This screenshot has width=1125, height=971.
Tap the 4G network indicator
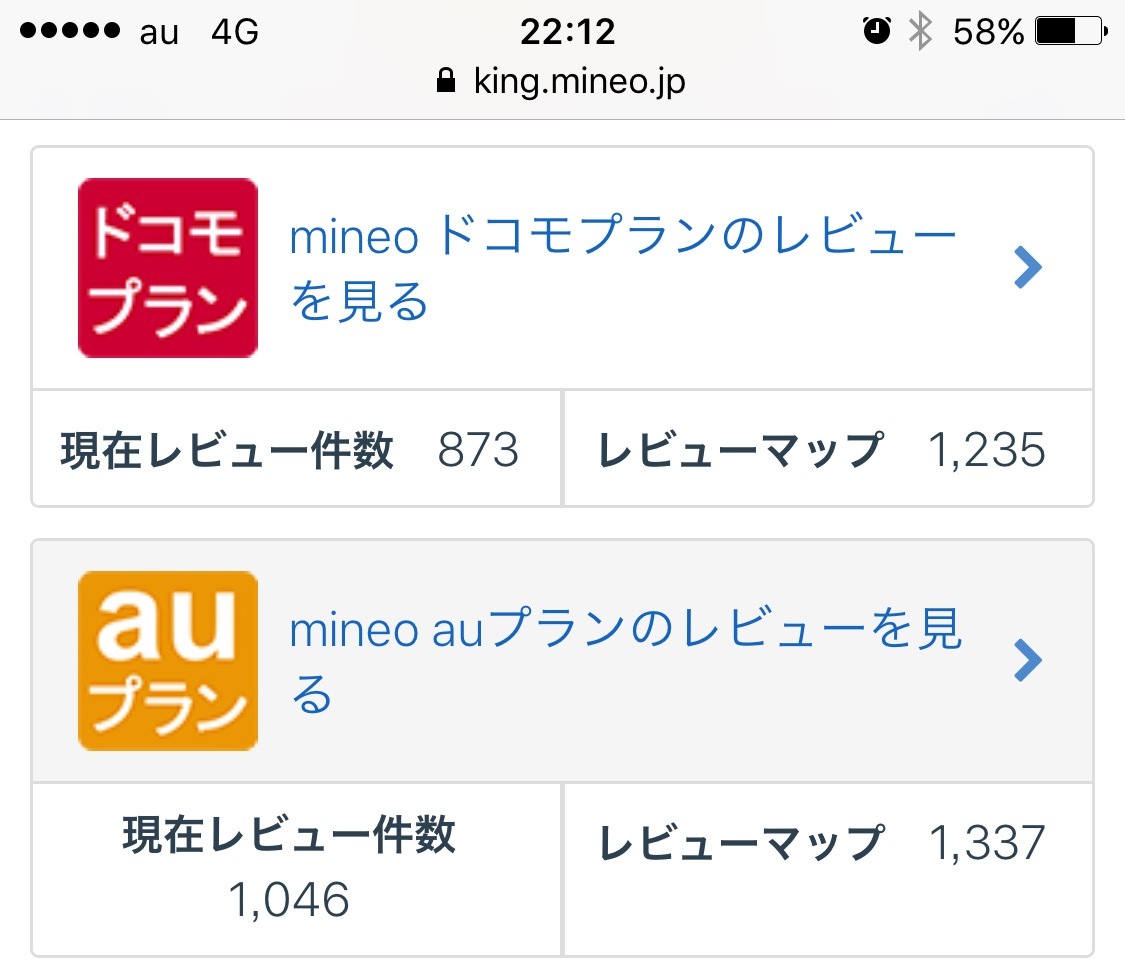(235, 32)
